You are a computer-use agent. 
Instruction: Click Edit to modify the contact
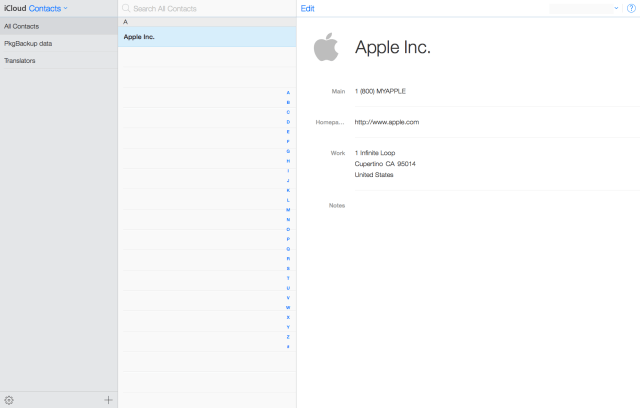(307, 8)
